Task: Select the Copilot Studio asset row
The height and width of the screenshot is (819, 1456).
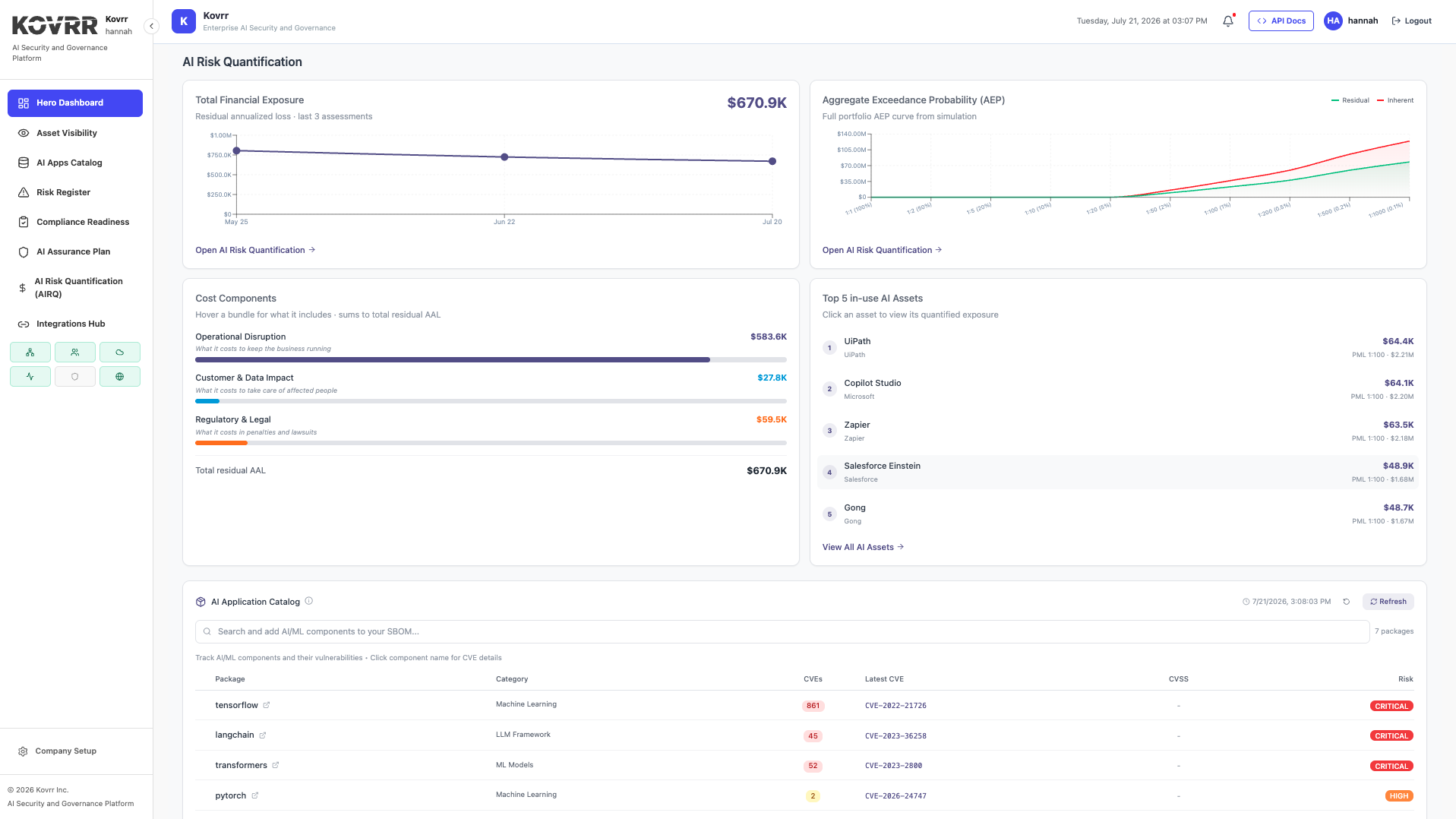Action: pos(1118,390)
